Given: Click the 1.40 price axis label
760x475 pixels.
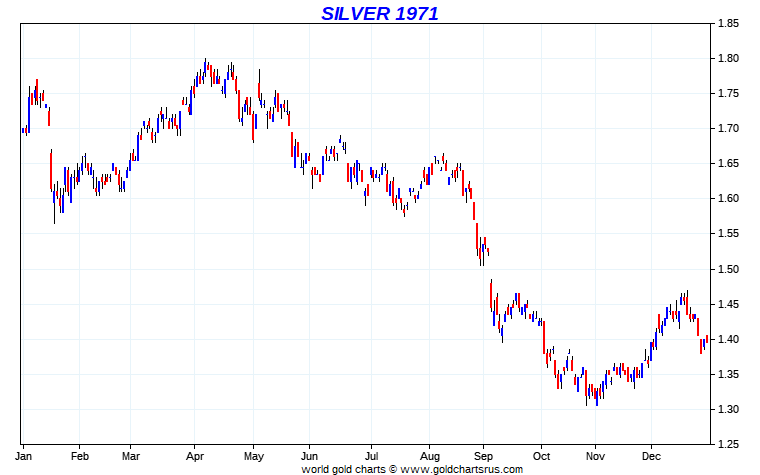Looking at the screenshot, I should [728, 339].
